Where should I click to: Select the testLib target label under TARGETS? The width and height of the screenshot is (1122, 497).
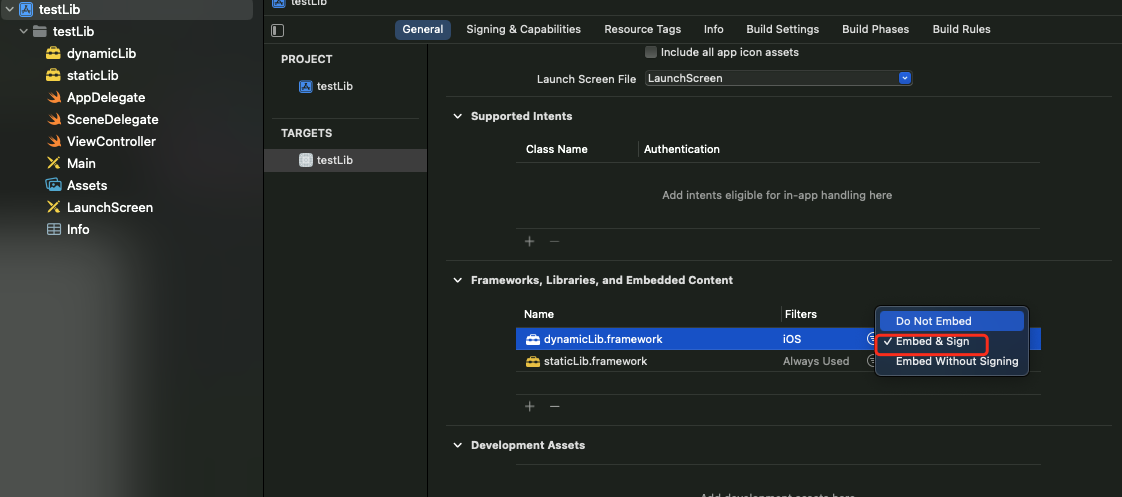[335, 160]
